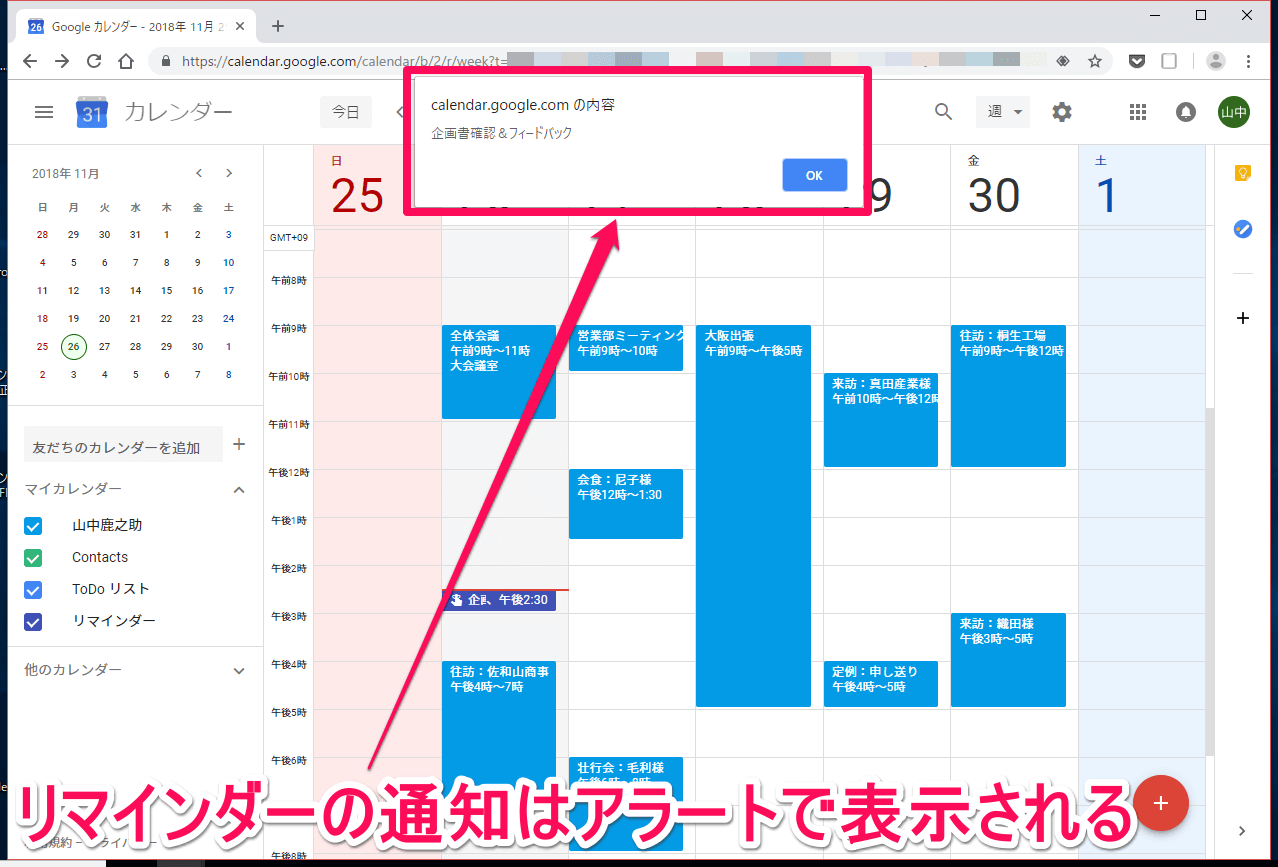Reload the page

click(x=94, y=61)
